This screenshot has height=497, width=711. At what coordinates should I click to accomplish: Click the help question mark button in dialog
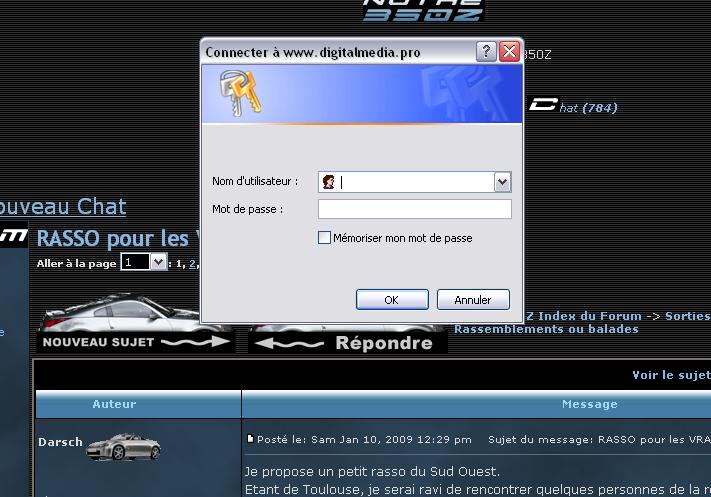click(x=486, y=52)
